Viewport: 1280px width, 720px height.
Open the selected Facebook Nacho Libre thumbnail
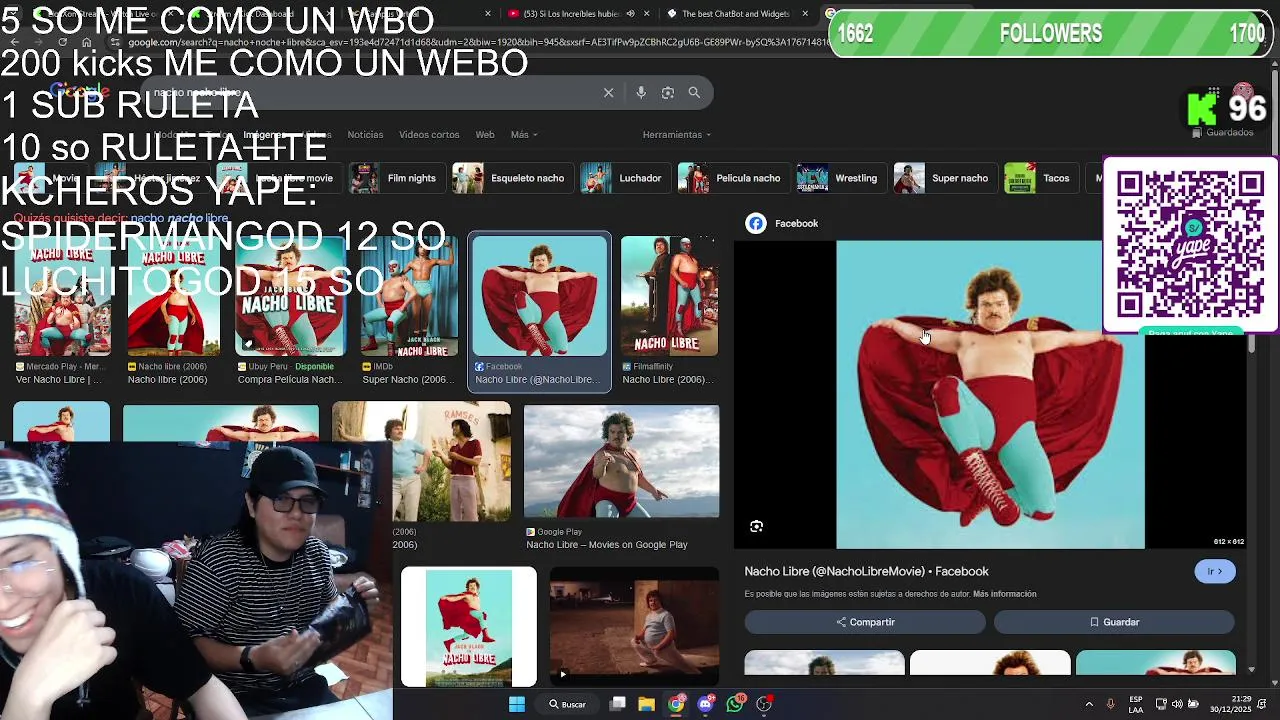pyautogui.click(x=540, y=296)
